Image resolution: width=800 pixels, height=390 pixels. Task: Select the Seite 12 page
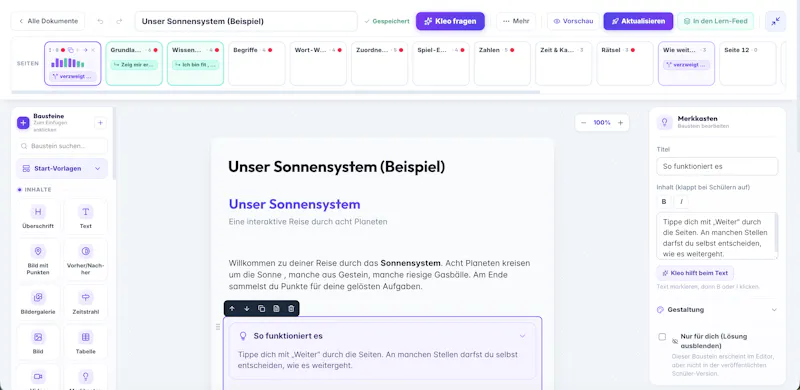point(747,63)
